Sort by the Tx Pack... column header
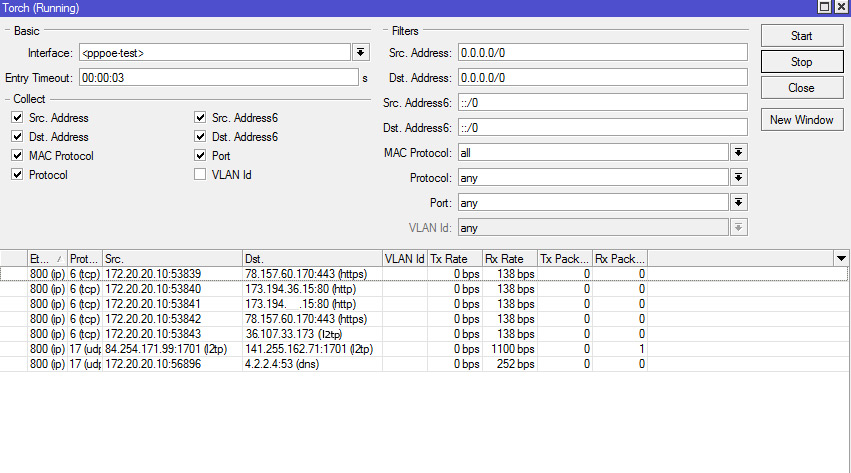This screenshot has width=851, height=473. click(565, 259)
